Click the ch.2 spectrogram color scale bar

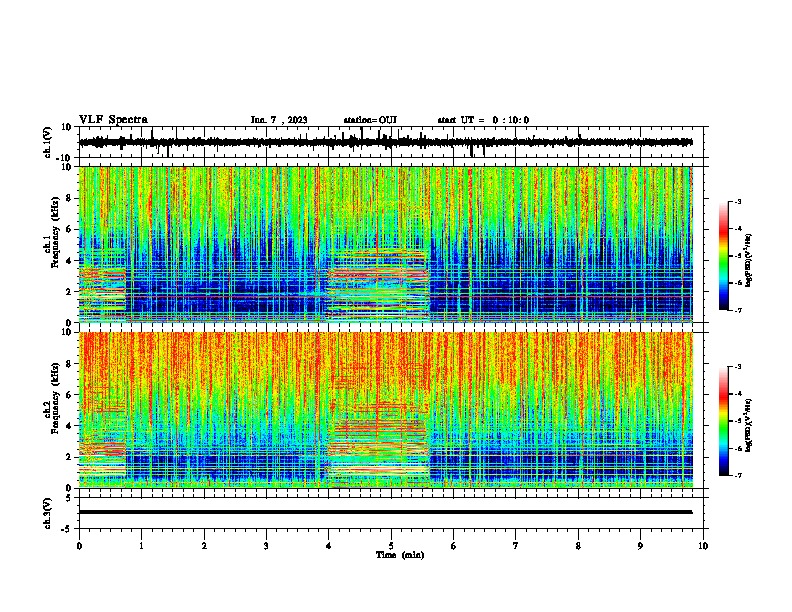click(x=724, y=421)
